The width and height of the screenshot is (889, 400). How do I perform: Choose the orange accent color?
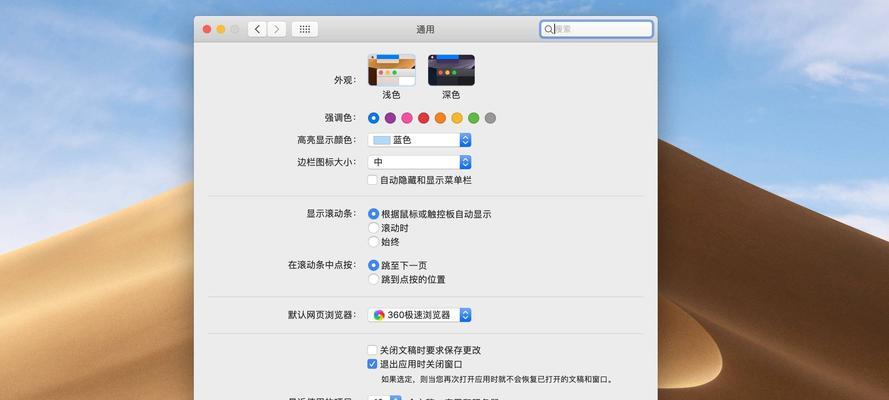click(x=441, y=118)
